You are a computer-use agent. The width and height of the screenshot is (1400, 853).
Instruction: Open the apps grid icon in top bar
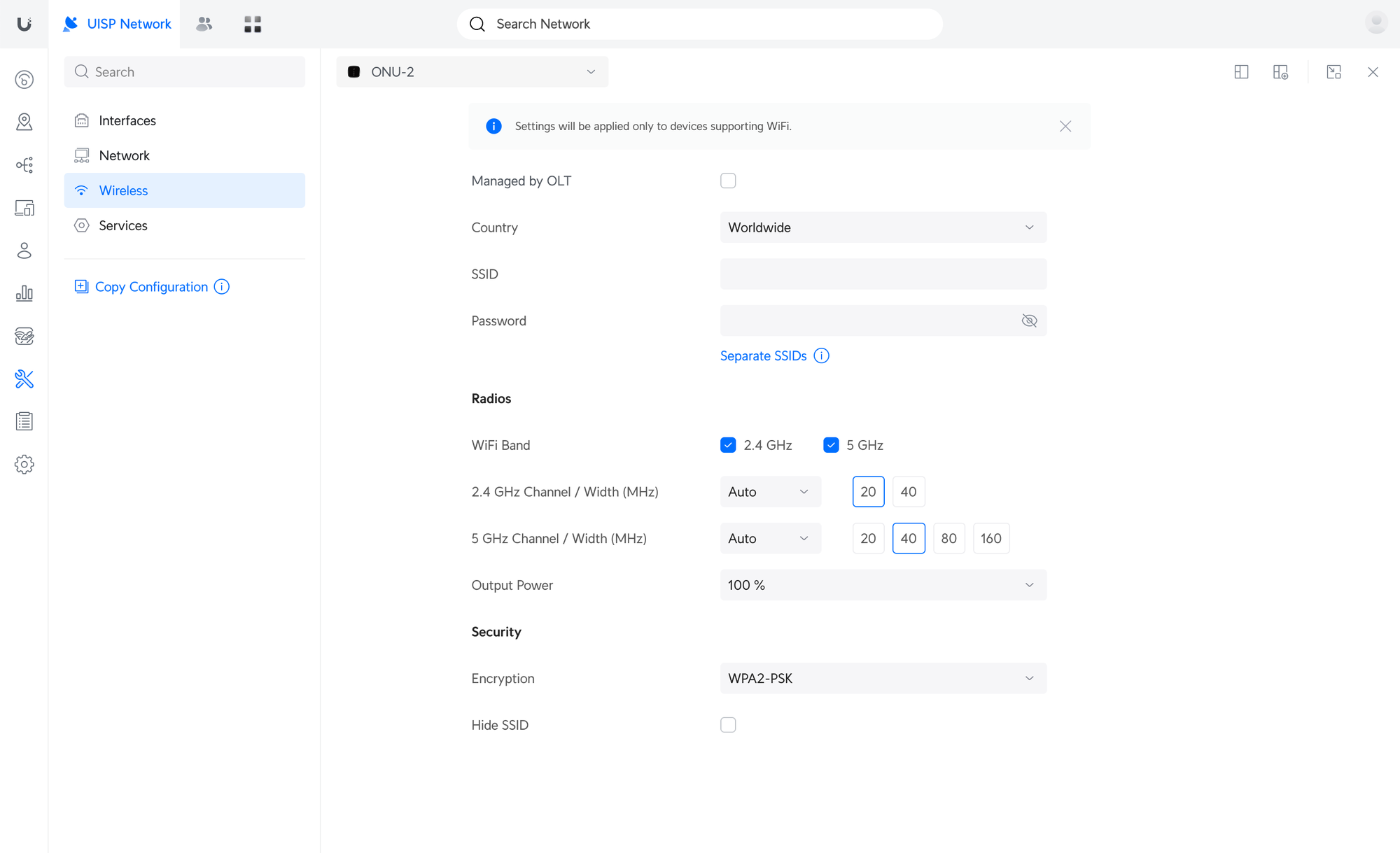[x=253, y=24]
